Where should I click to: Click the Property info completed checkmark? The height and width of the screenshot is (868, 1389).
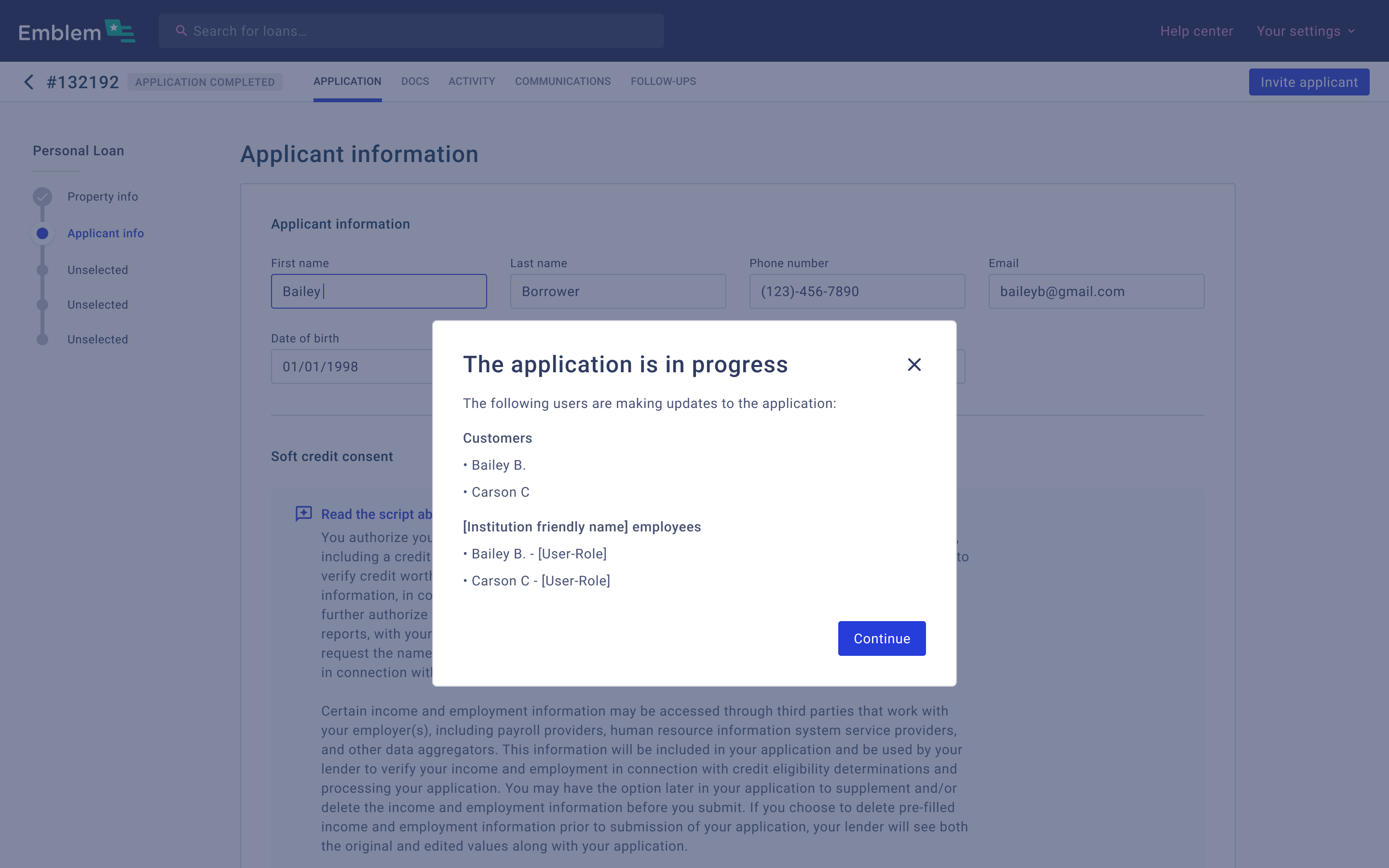(x=42, y=197)
